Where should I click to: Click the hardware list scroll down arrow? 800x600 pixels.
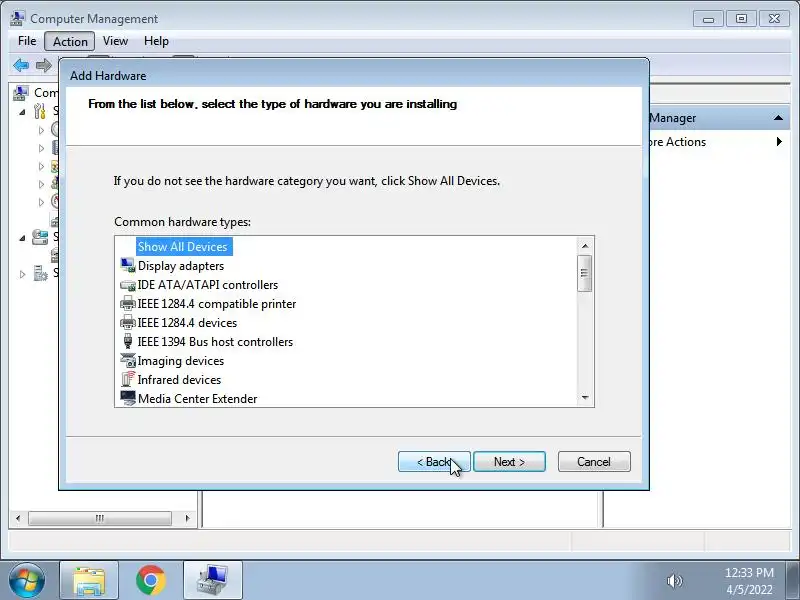tap(585, 397)
